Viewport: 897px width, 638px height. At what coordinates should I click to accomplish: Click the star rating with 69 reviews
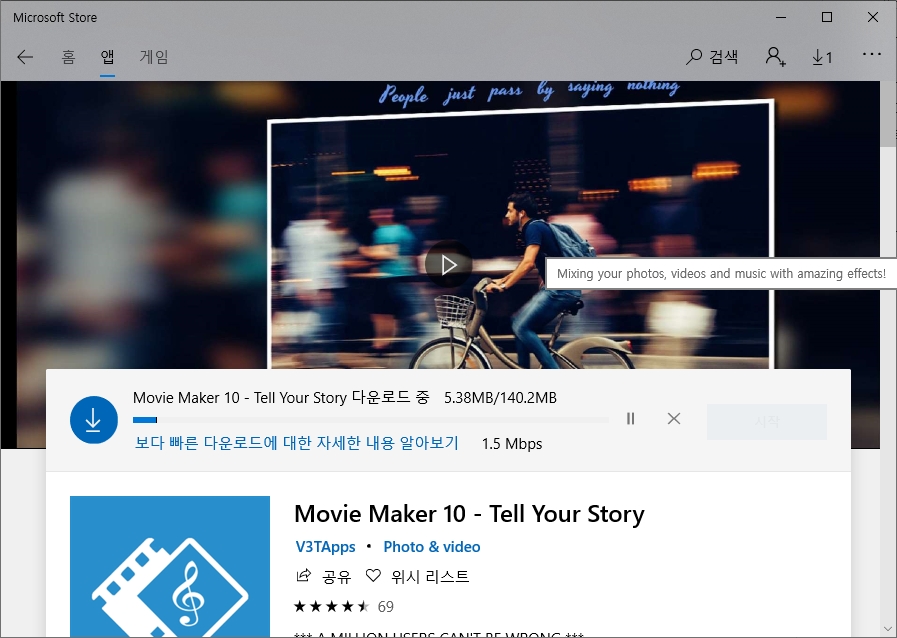(x=344, y=607)
